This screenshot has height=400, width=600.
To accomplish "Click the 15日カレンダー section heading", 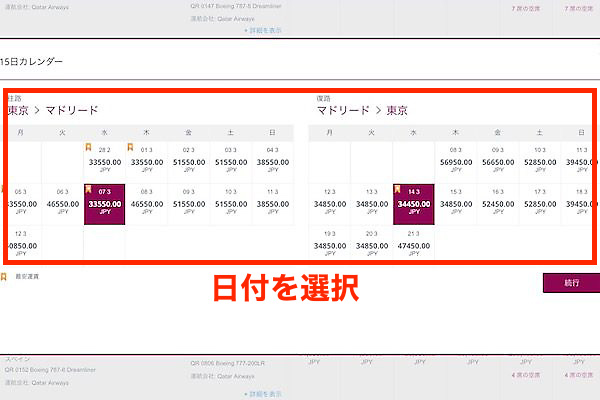I will coord(31,62).
